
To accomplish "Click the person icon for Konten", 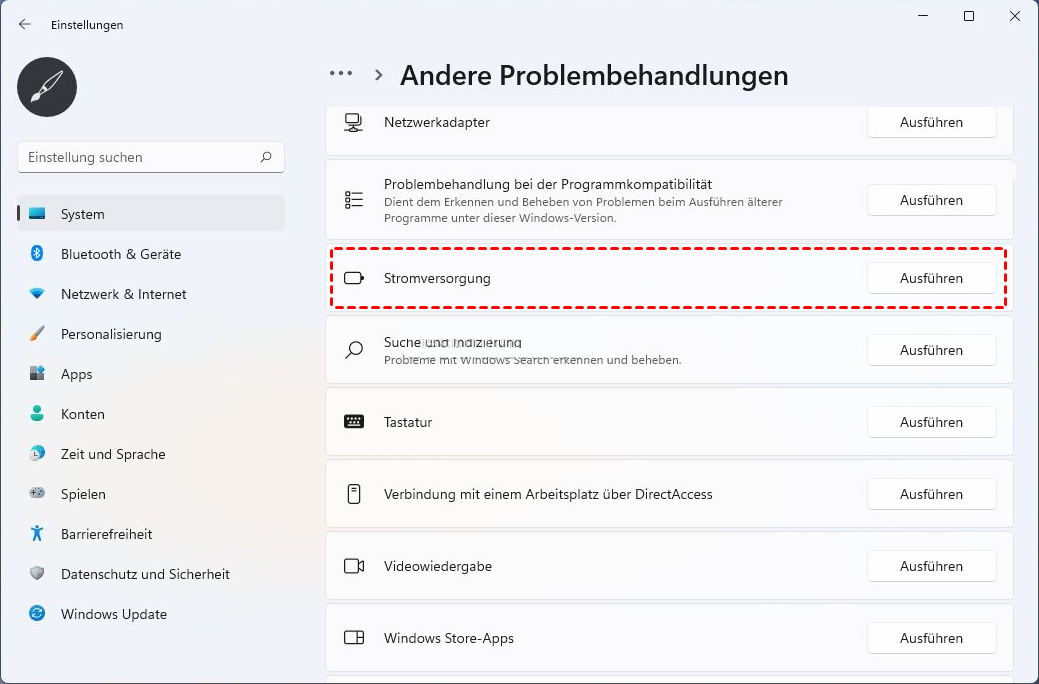I will click(37, 414).
